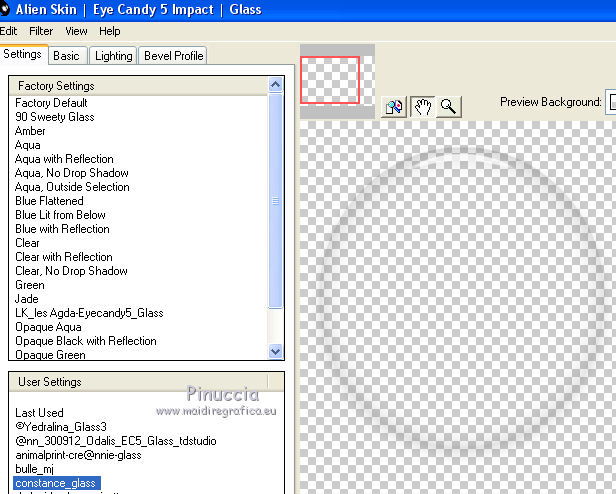Select Blue Lit from Below preset
616x494 pixels.
click(60, 215)
